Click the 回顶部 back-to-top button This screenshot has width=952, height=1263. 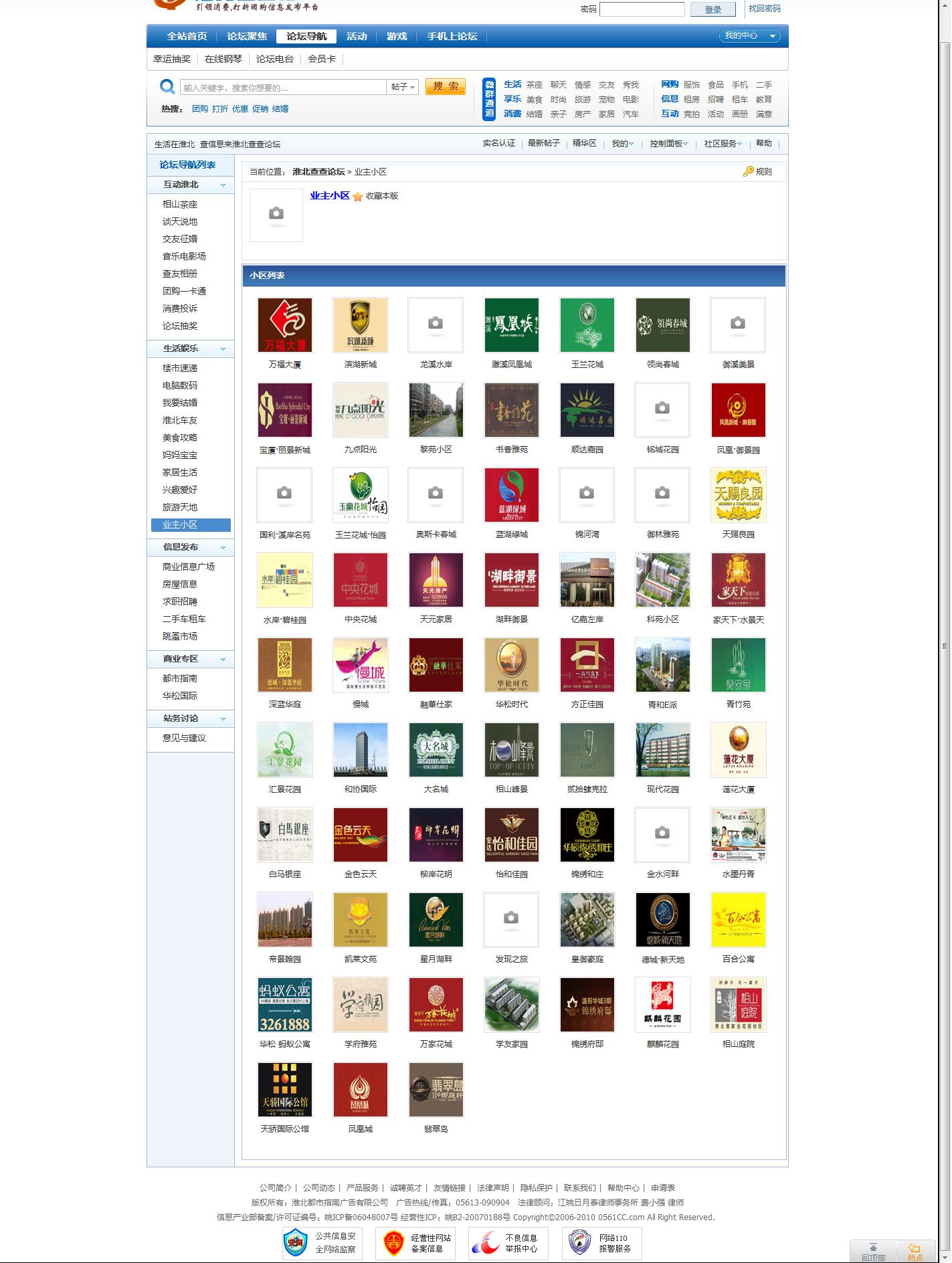(873, 1252)
